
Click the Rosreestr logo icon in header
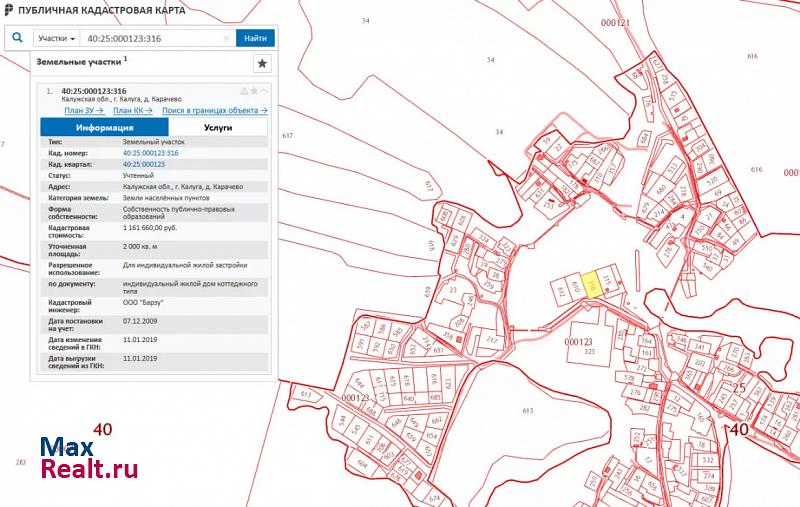[9, 9]
